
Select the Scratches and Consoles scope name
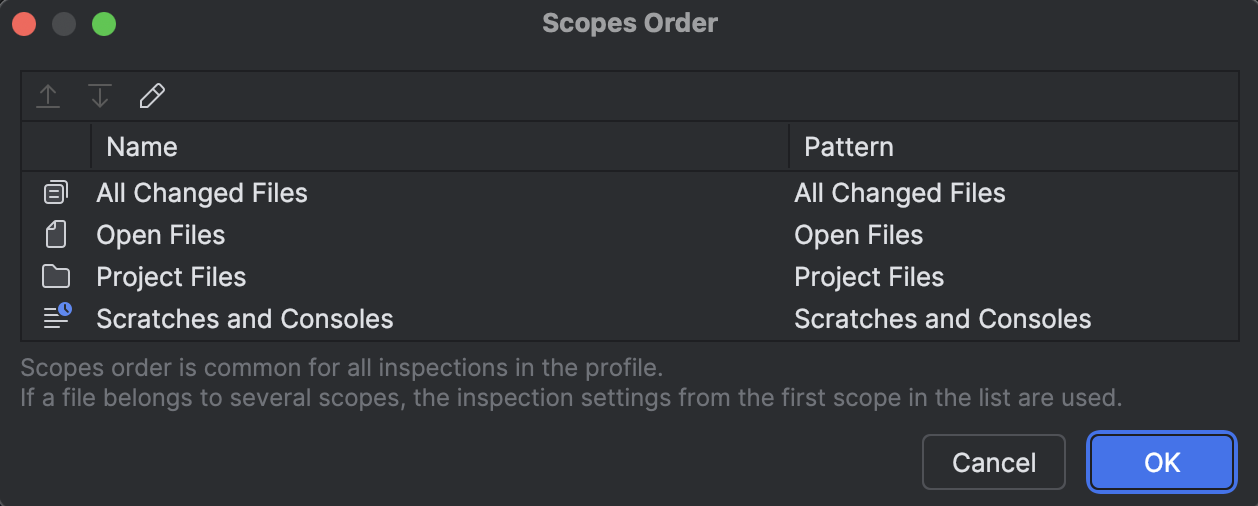click(x=245, y=319)
